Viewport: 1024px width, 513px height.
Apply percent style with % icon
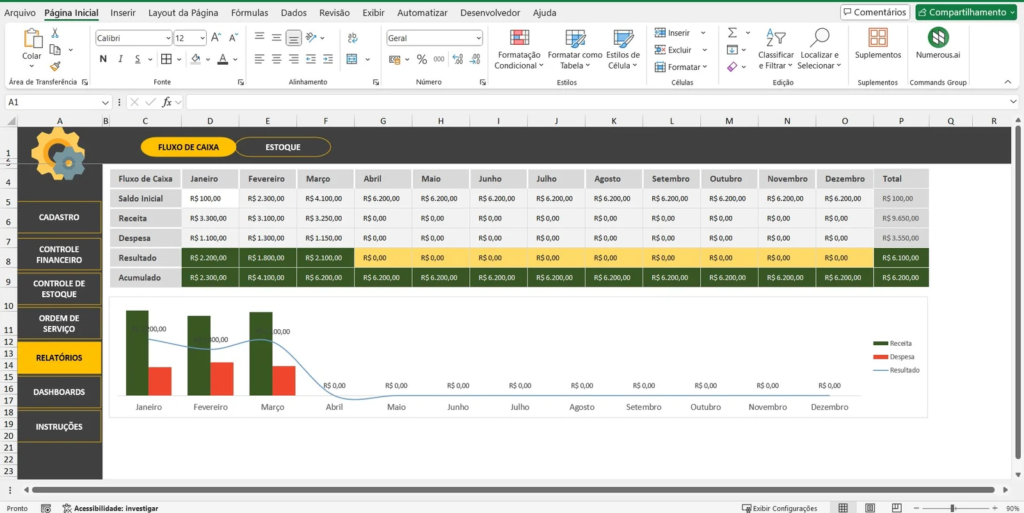(422, 59)
